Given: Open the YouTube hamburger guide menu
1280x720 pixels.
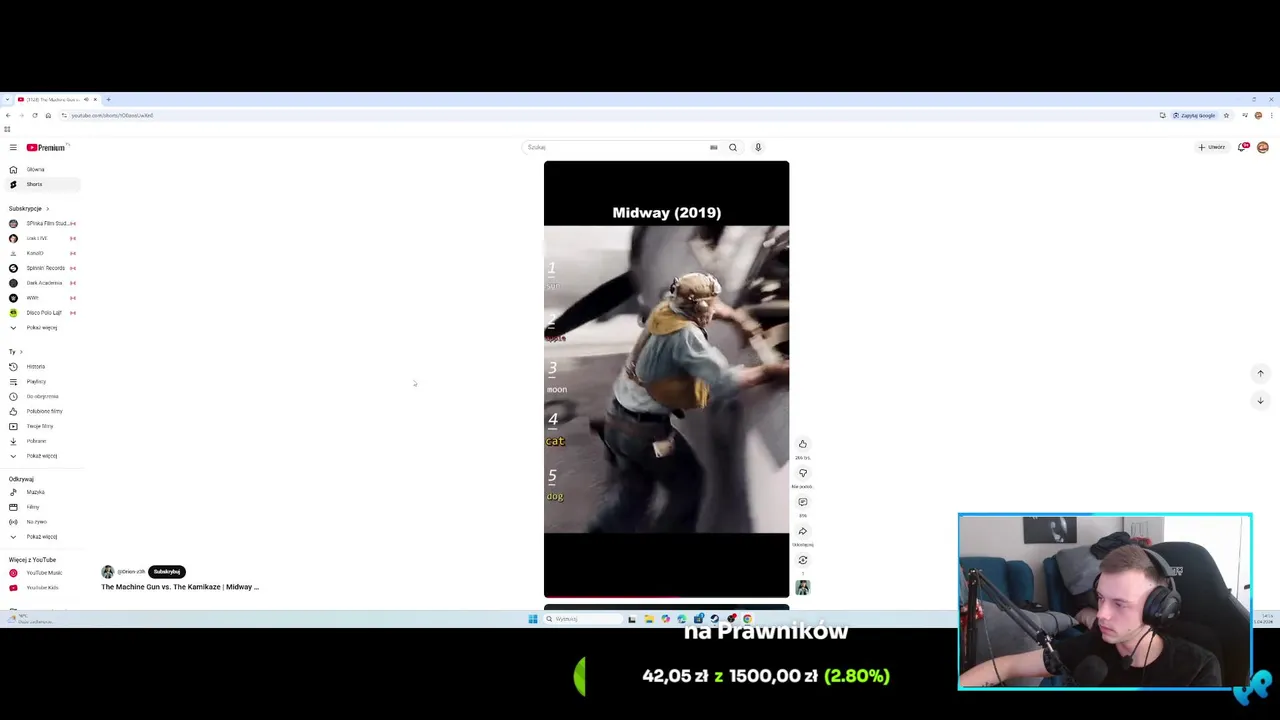Looking at the screenshot, I should point(13,147).
